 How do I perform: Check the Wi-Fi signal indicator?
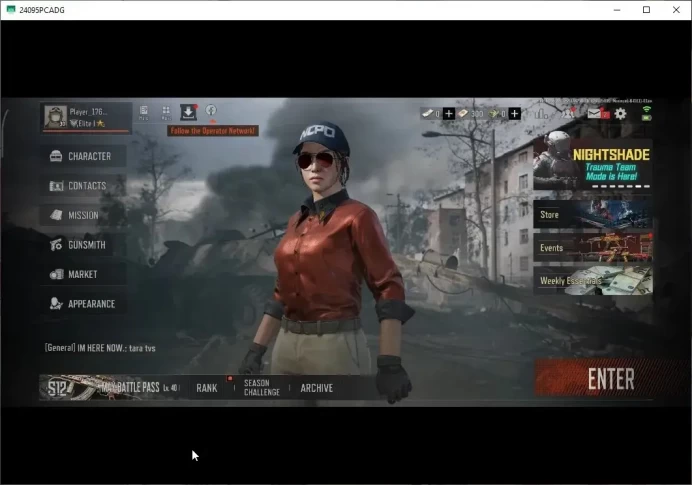point(647,109)
